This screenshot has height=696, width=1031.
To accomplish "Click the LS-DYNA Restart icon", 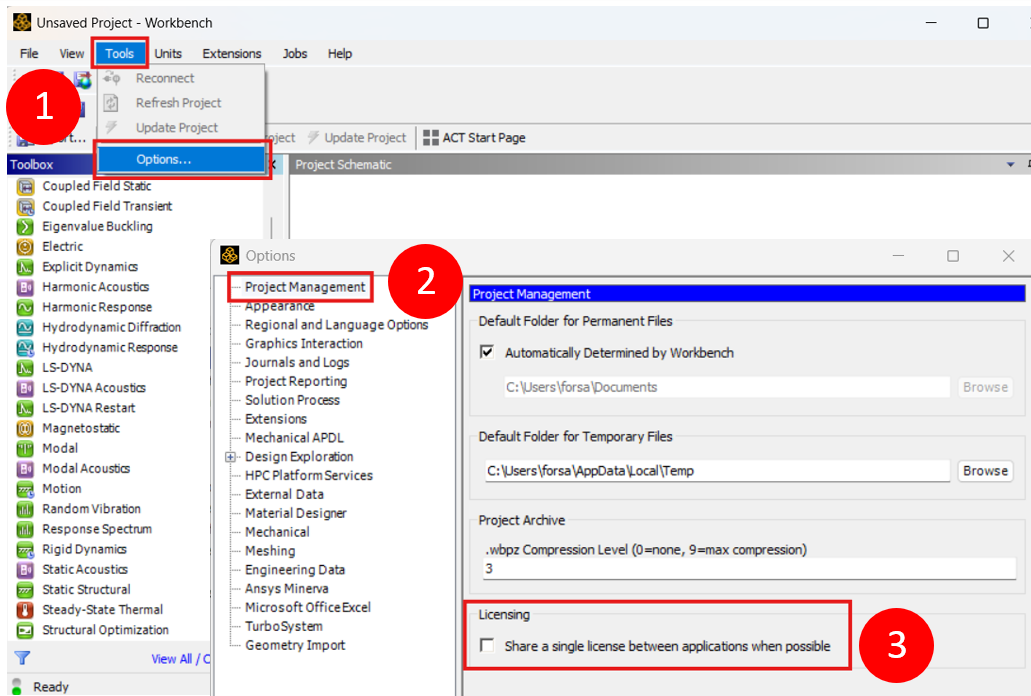I will coord(25,408).
